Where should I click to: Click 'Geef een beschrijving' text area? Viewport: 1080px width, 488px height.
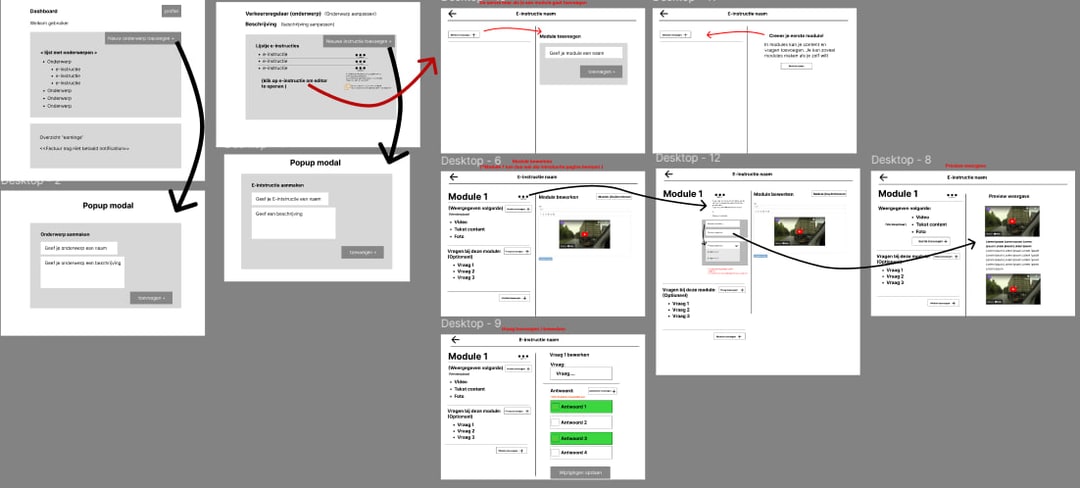(x=293, y=224)
